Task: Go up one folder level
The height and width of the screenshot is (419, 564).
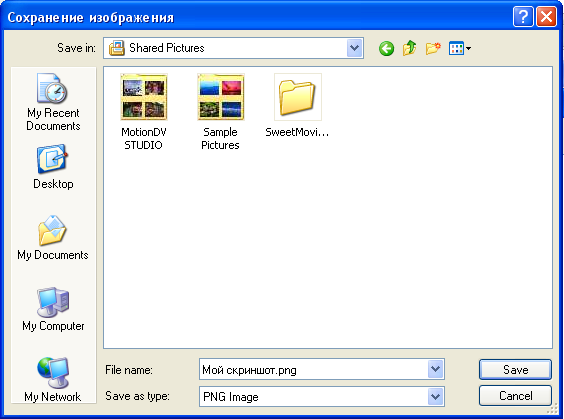Action: pyautogui.click(x=409, y=48)
